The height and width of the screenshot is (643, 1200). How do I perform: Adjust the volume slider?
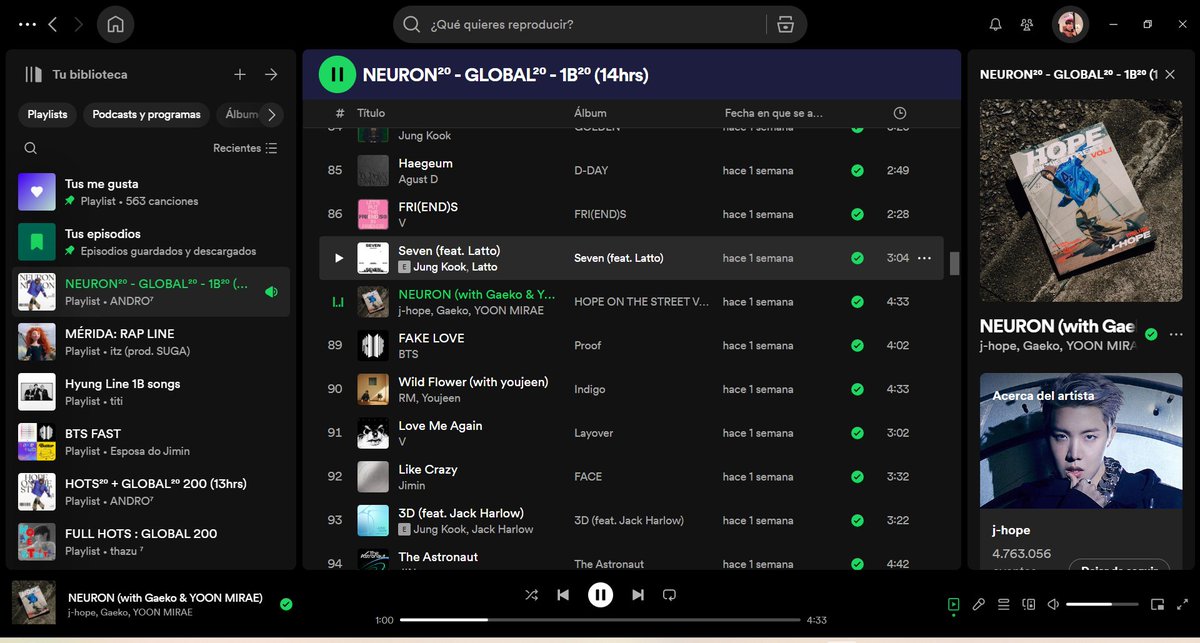pos(1102,604)
